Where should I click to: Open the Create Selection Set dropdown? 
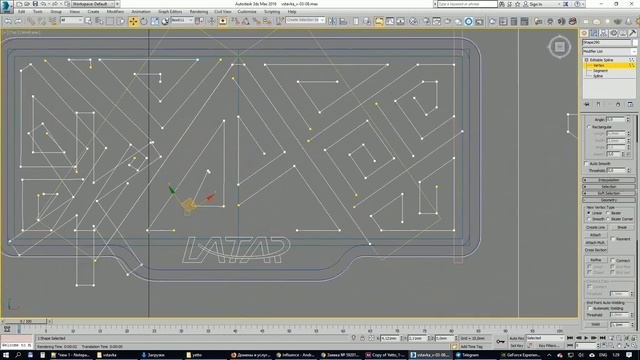point(305,20)
